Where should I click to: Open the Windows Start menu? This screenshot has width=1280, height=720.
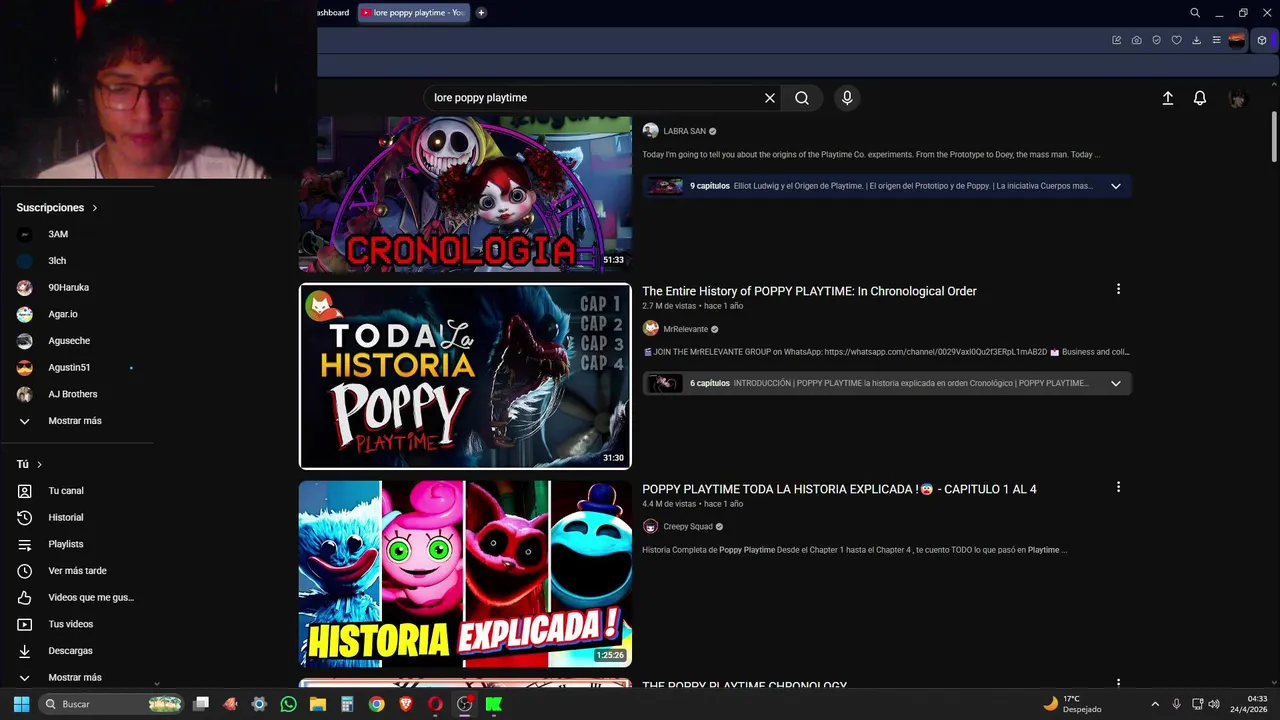tap(21, 704)
